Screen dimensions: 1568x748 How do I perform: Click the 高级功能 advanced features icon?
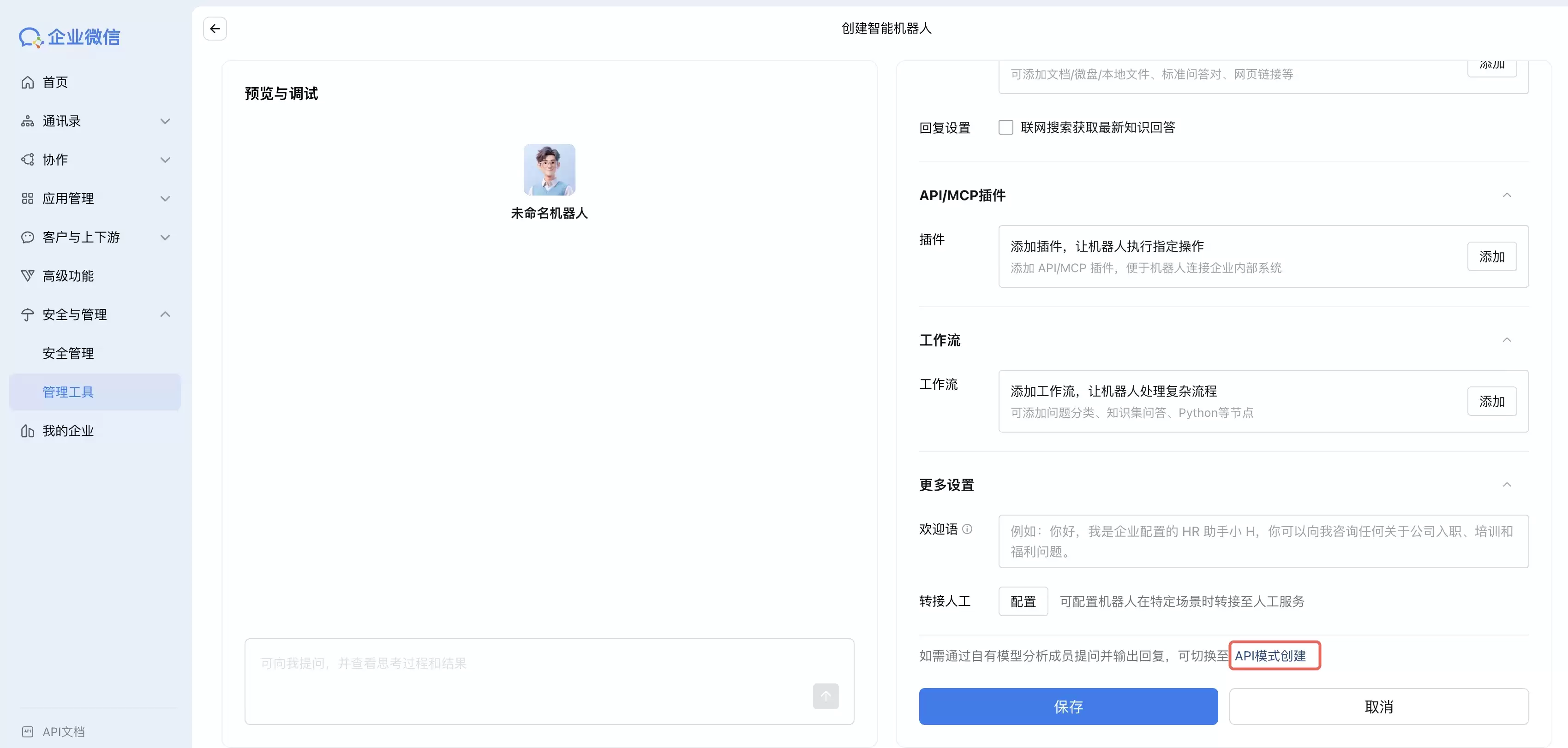coord(27,275)
